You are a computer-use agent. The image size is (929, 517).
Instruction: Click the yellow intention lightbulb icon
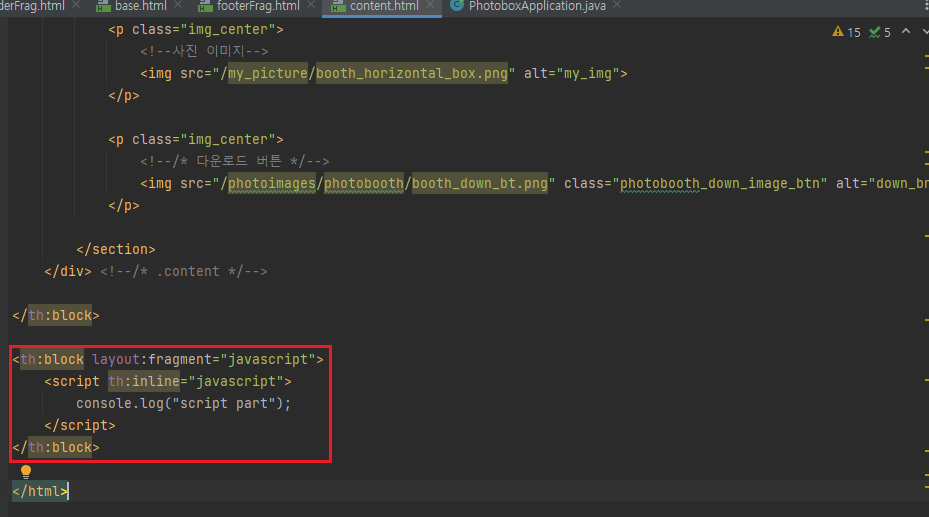coord(25,471)
